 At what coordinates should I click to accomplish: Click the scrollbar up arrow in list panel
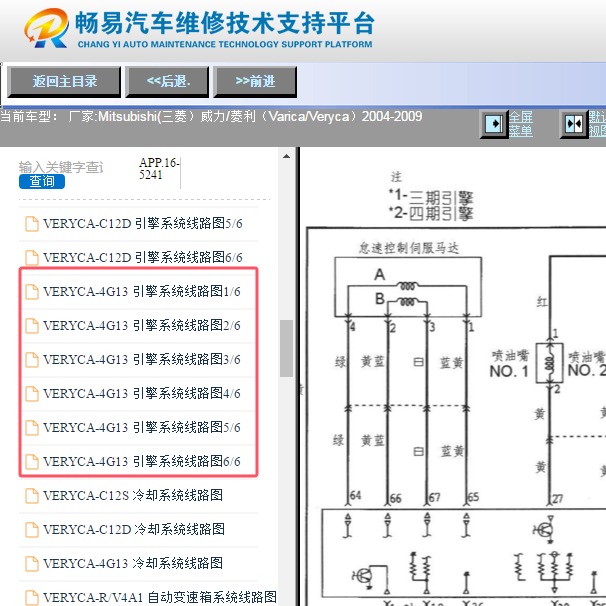[286, 157]
